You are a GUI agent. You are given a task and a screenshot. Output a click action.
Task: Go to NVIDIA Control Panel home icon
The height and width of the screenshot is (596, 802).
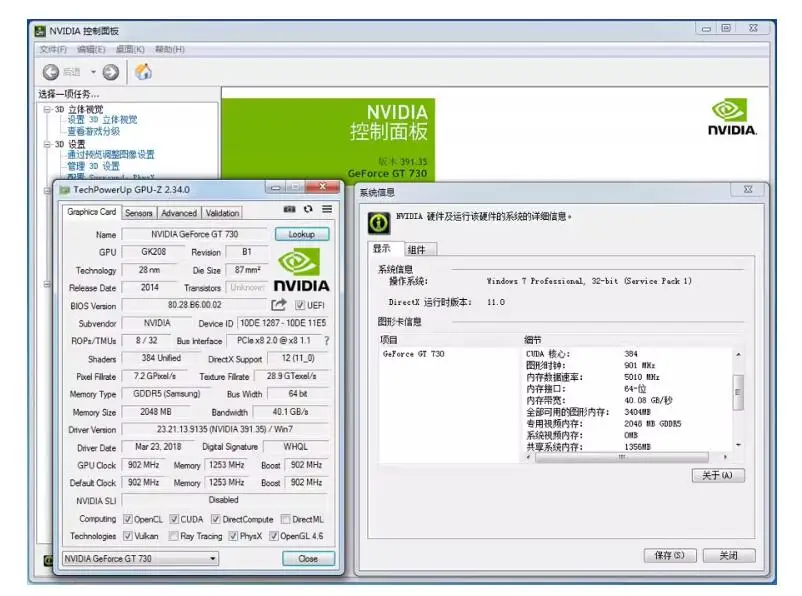tap(143, 72)
